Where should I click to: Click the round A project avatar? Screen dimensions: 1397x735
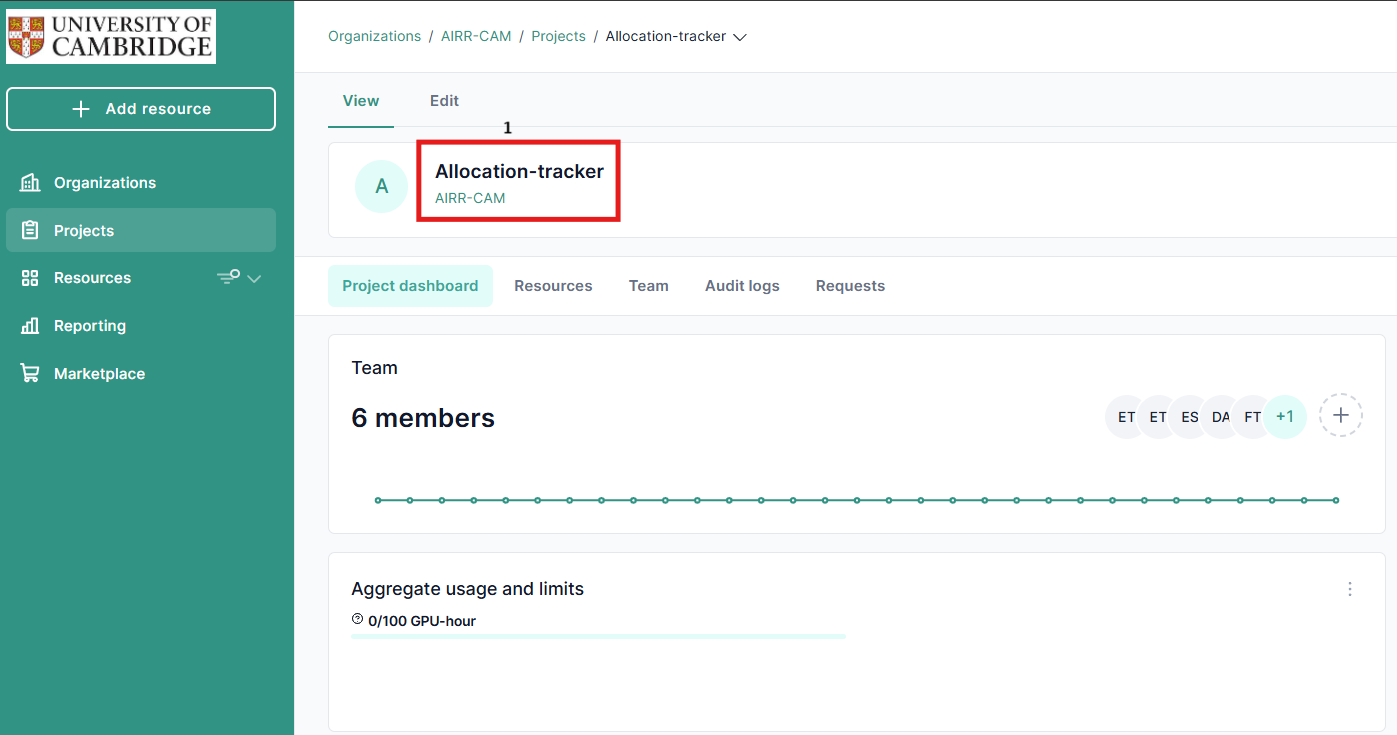(x=381, y=187)
